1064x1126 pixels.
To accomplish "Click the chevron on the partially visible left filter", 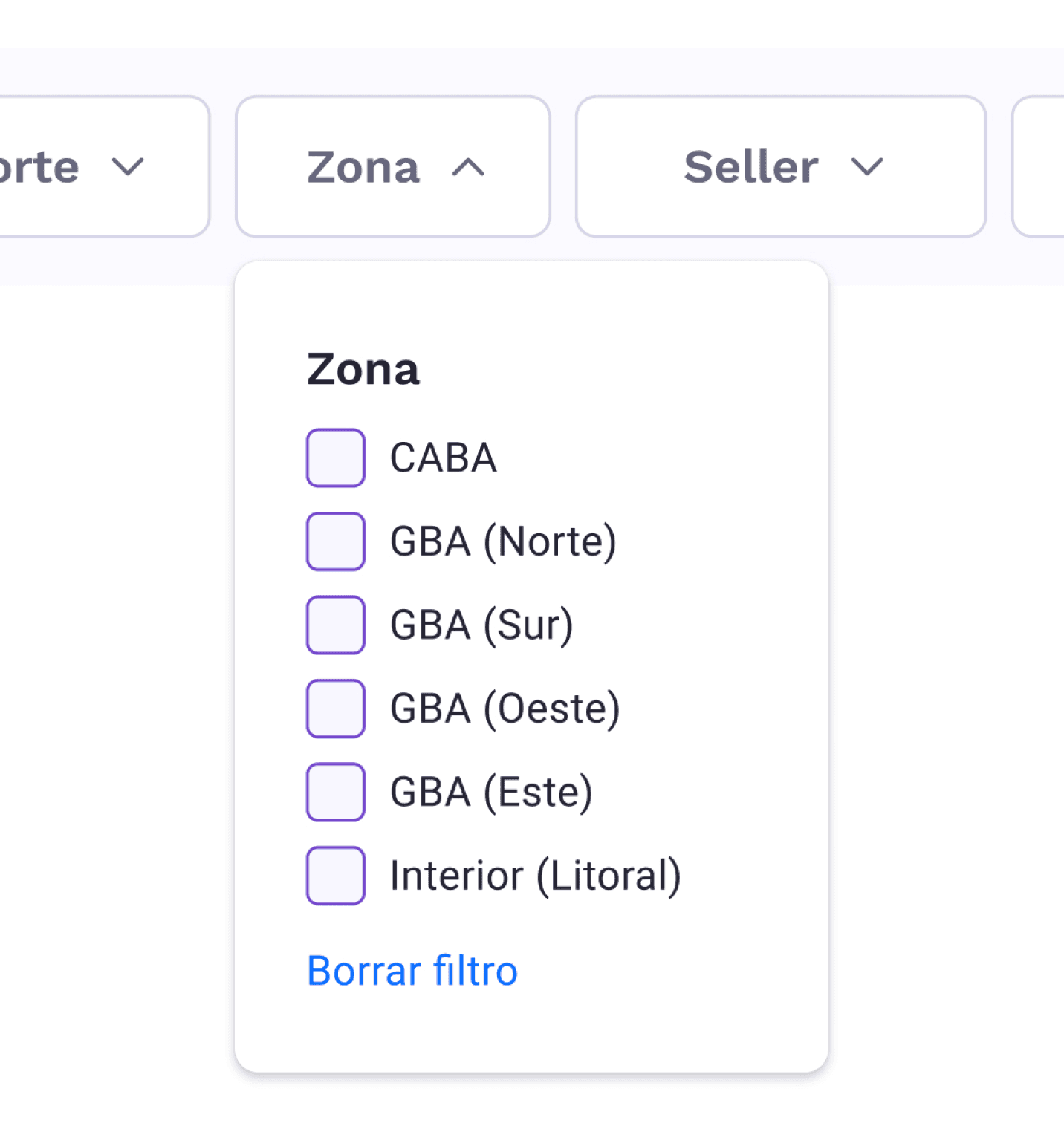I will coord(128,167).
